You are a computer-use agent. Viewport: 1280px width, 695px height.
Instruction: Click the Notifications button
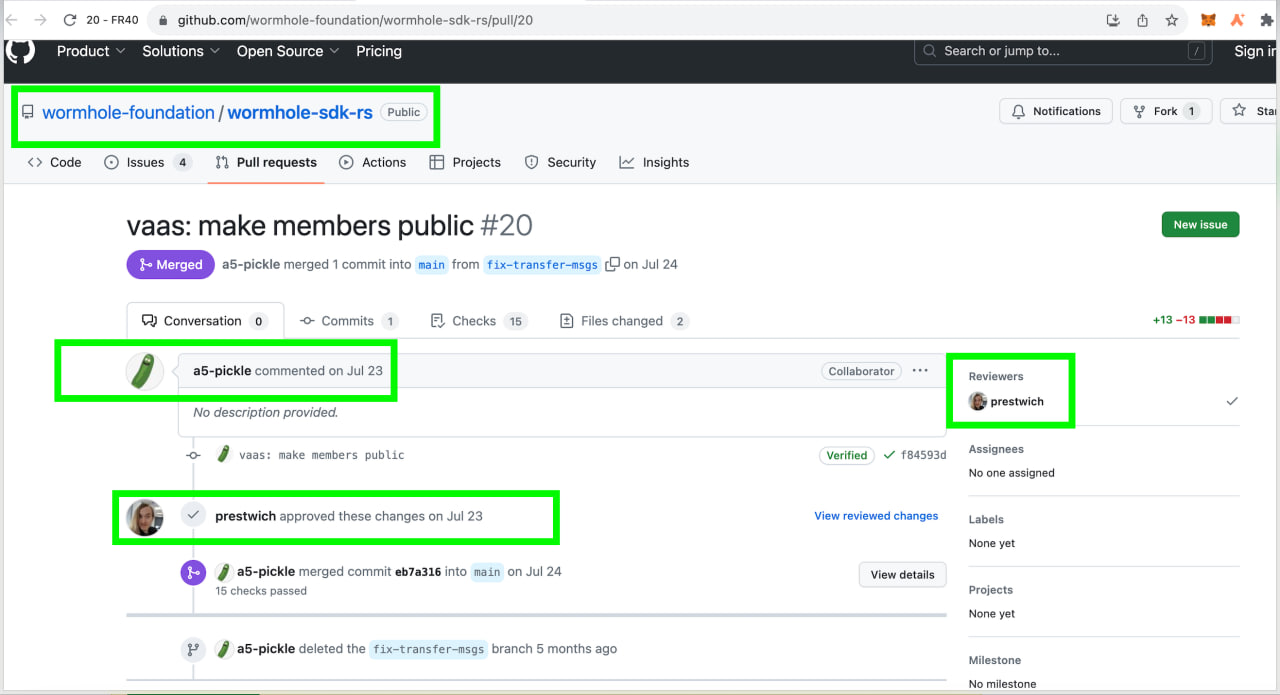pyautogui.click(x=1056, y=111)
